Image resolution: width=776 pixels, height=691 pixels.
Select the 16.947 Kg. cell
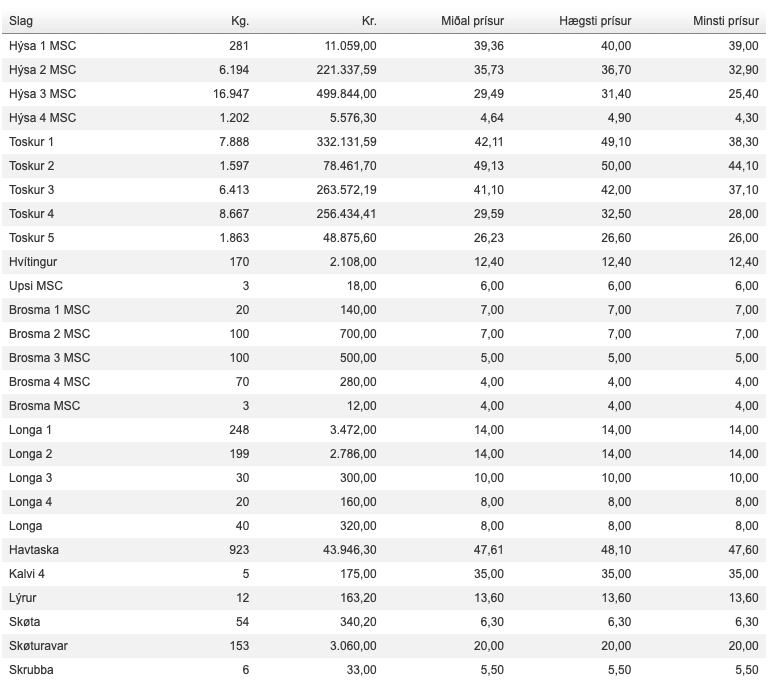[x=231, y=93]
